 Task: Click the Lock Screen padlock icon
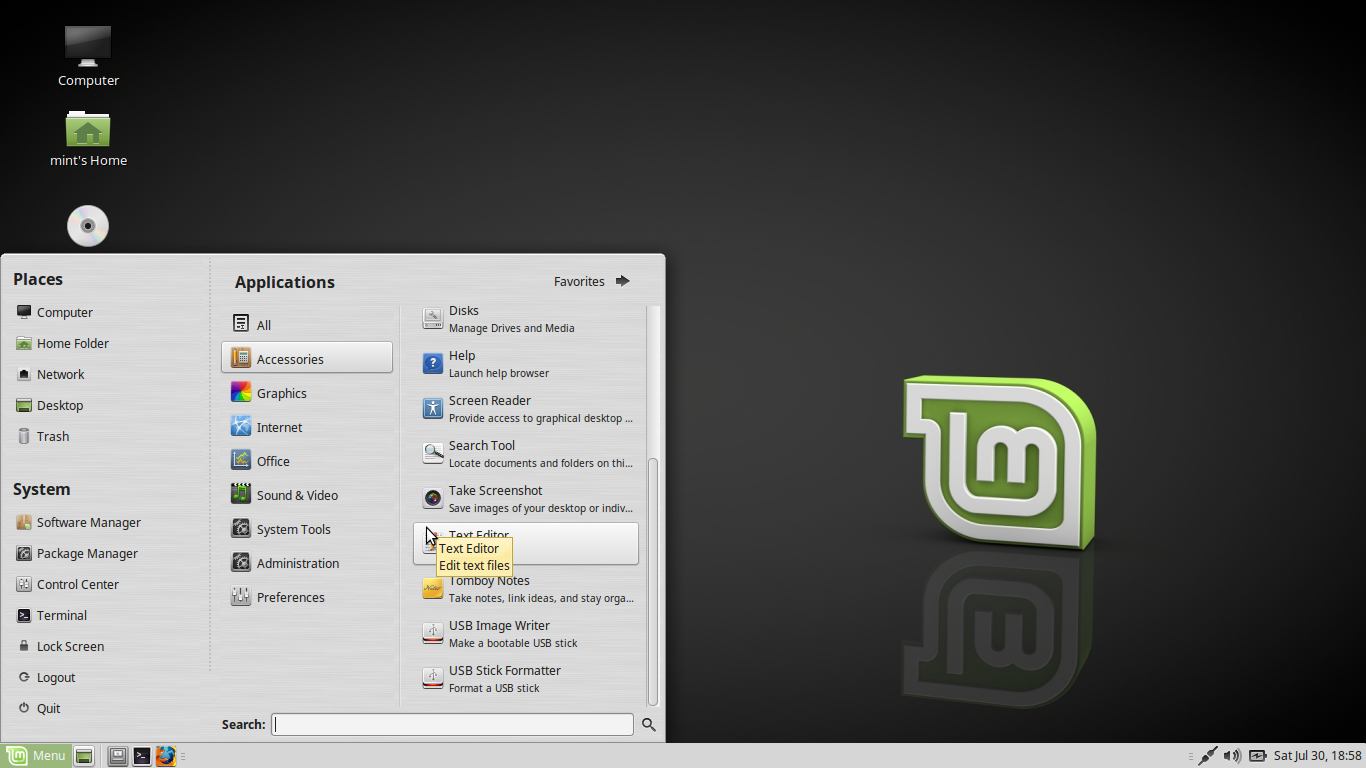click(x=24, y=646)
